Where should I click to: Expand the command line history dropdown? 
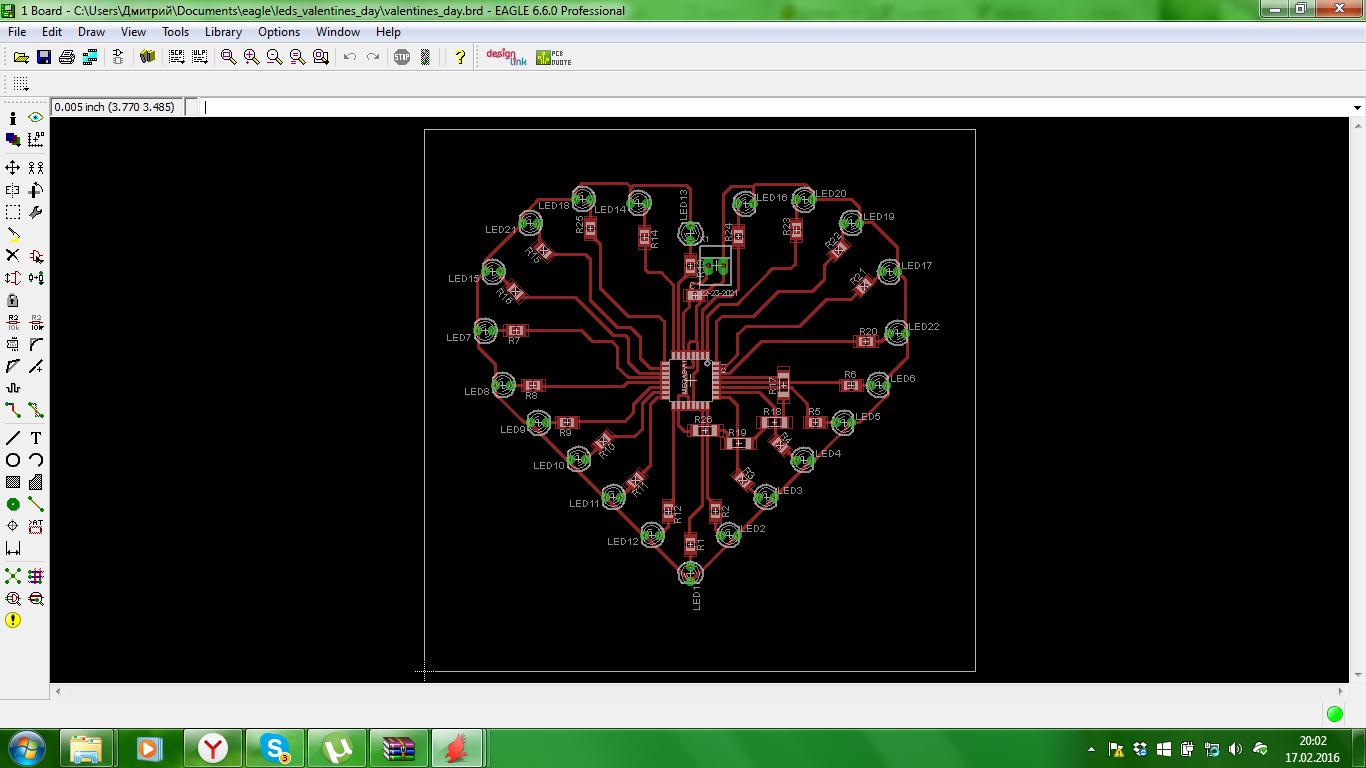tap(1357, 107)
